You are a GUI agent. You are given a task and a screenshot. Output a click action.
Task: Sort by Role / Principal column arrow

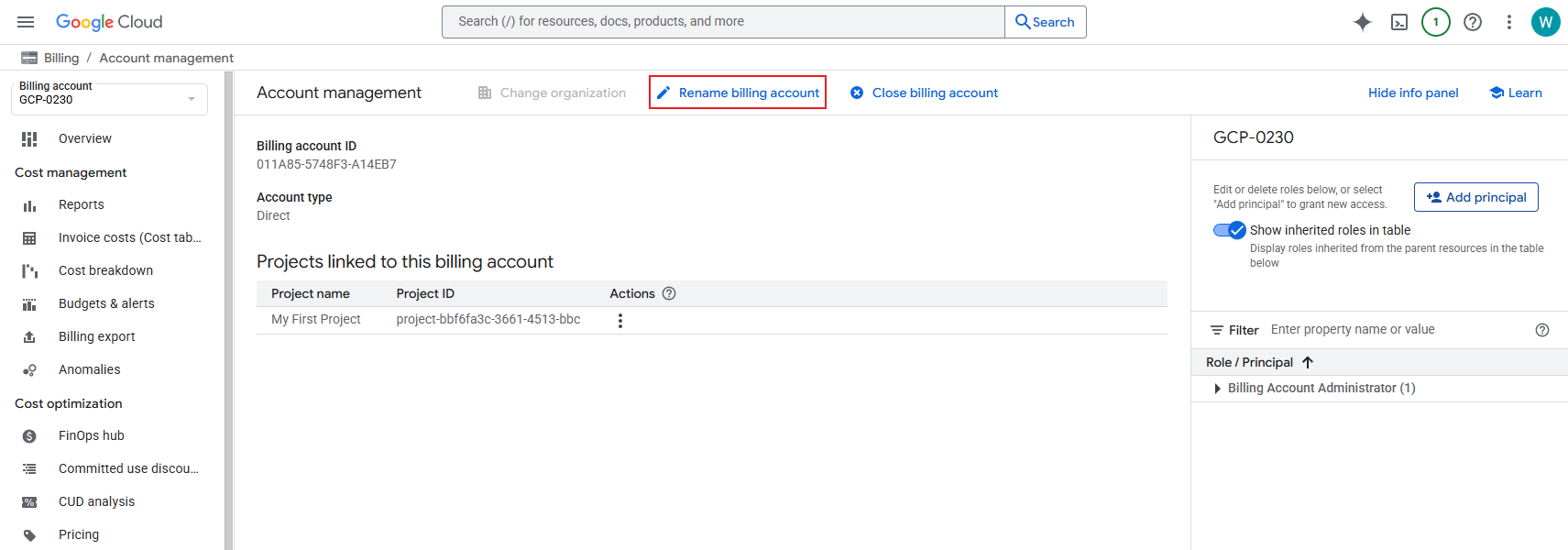pyautogui.click(x=1308, y=362)
